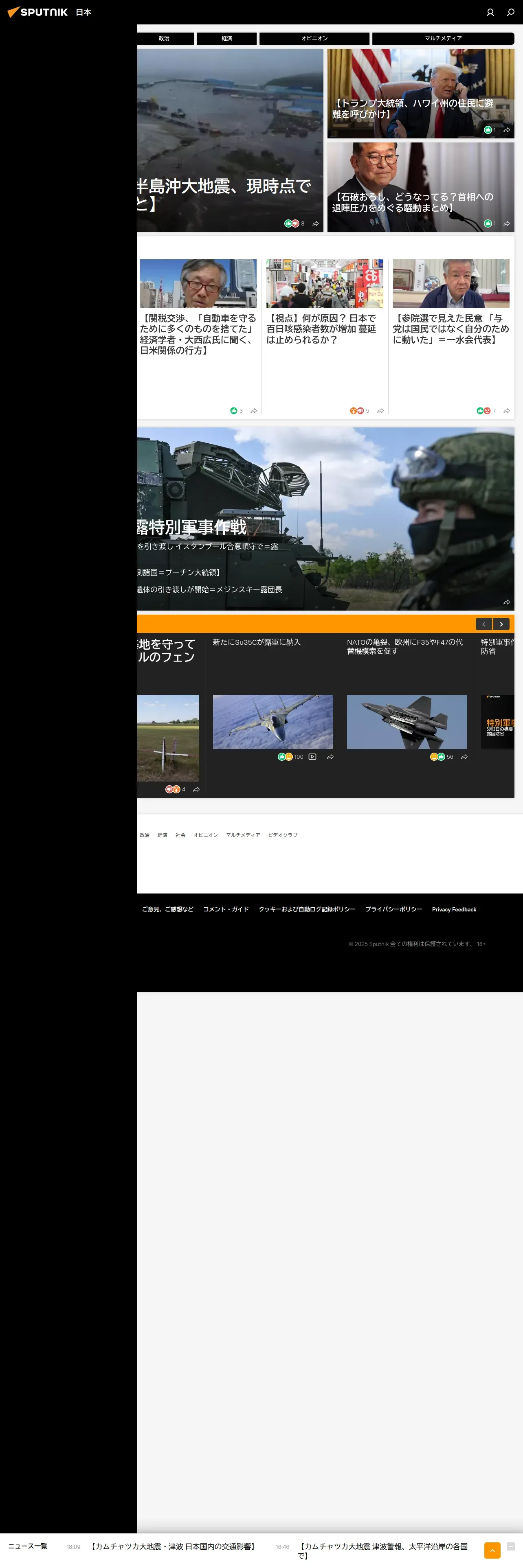Image resolution: width=523 pixels, height=1568 pixels.
Task: Open reactions on NATO F35 article
Action: click(x=442, y=757)
